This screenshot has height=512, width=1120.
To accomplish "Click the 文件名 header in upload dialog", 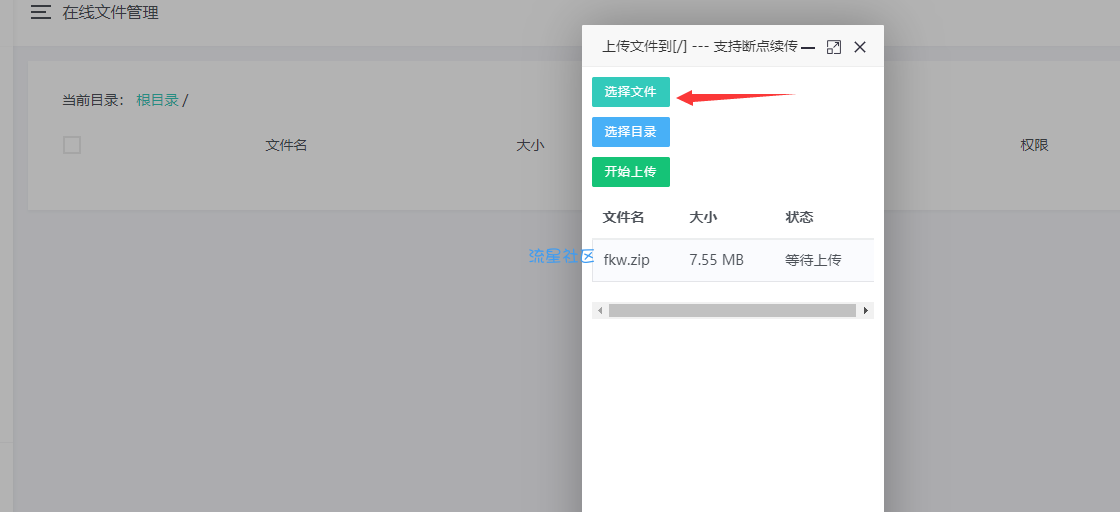I will [x=624, y=217].
